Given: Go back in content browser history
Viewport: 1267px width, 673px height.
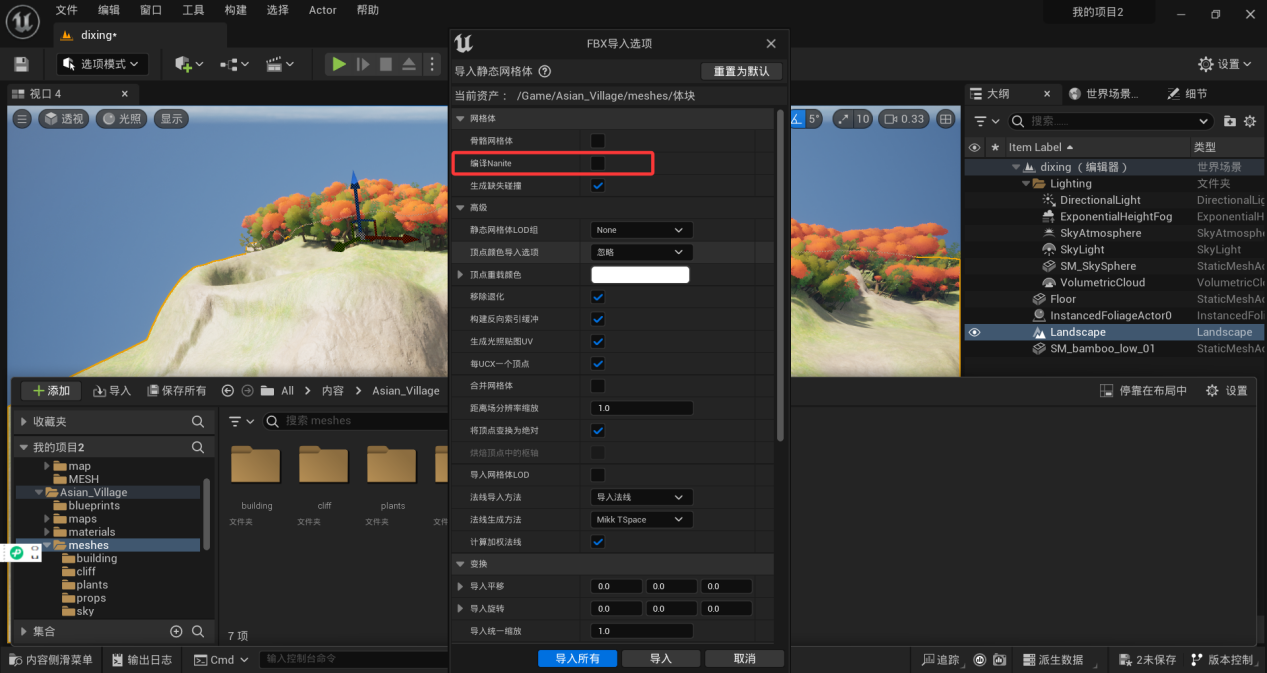Looking at the screenshot, I should [x=228, y=391].
